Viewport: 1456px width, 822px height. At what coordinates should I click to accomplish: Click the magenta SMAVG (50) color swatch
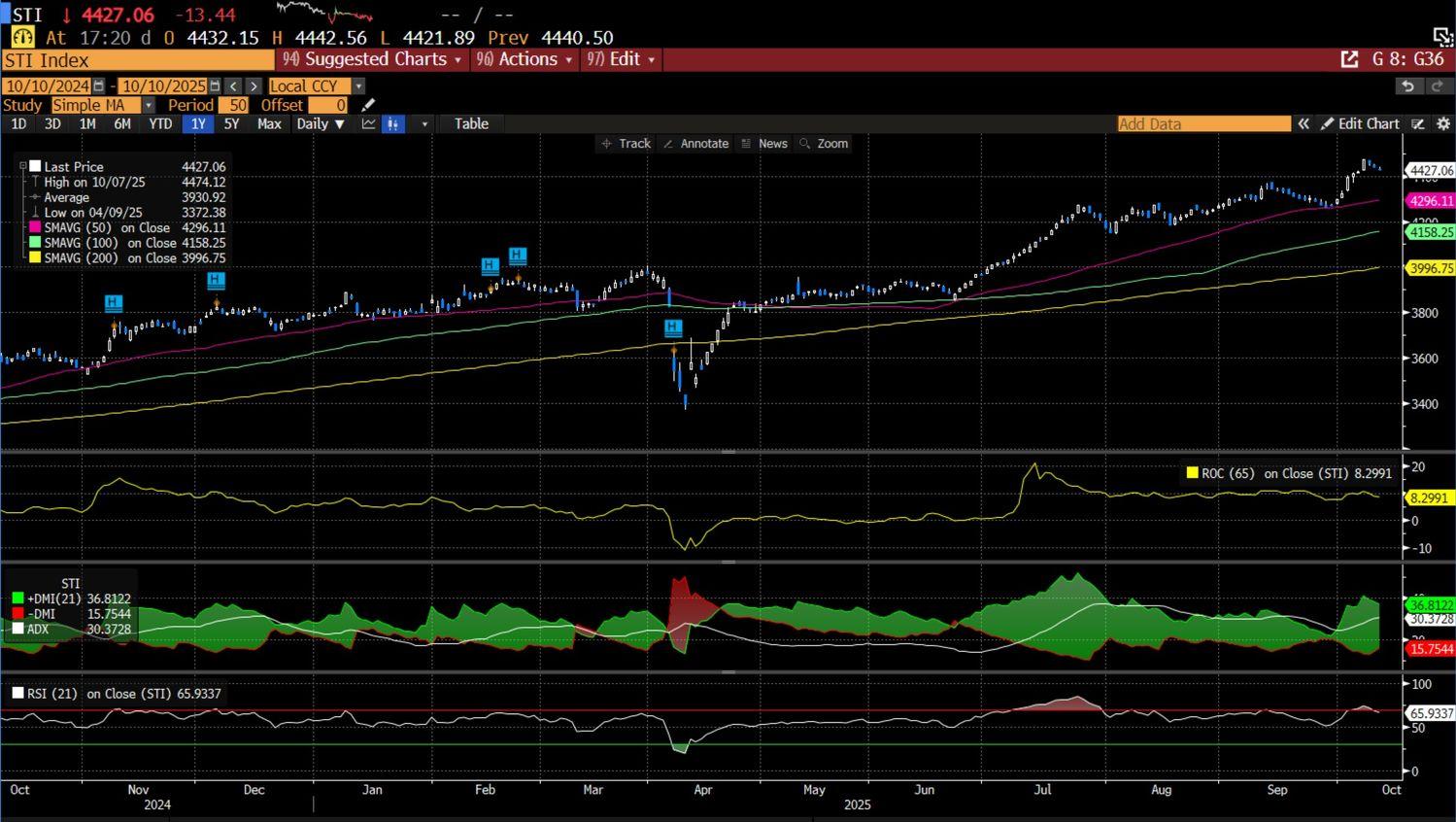click(35, 227)
